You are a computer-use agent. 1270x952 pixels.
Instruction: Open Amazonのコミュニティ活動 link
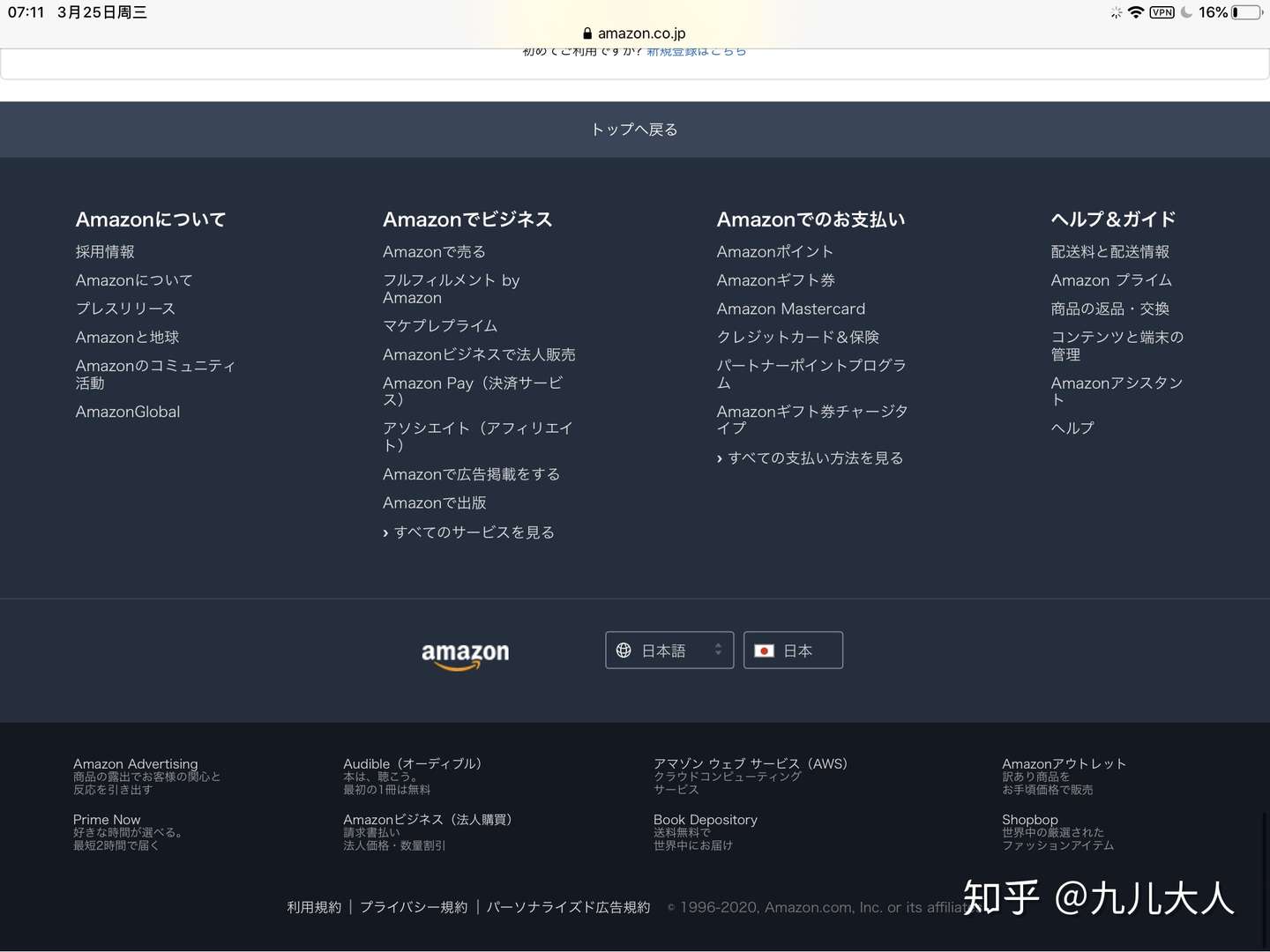155,375
